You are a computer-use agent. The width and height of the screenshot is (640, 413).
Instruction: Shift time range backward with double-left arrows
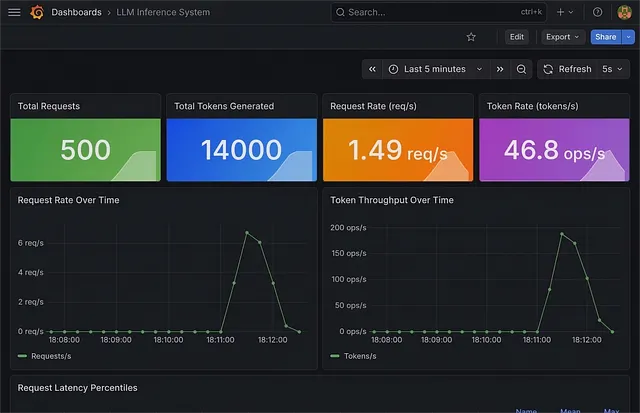pos(372,69)
